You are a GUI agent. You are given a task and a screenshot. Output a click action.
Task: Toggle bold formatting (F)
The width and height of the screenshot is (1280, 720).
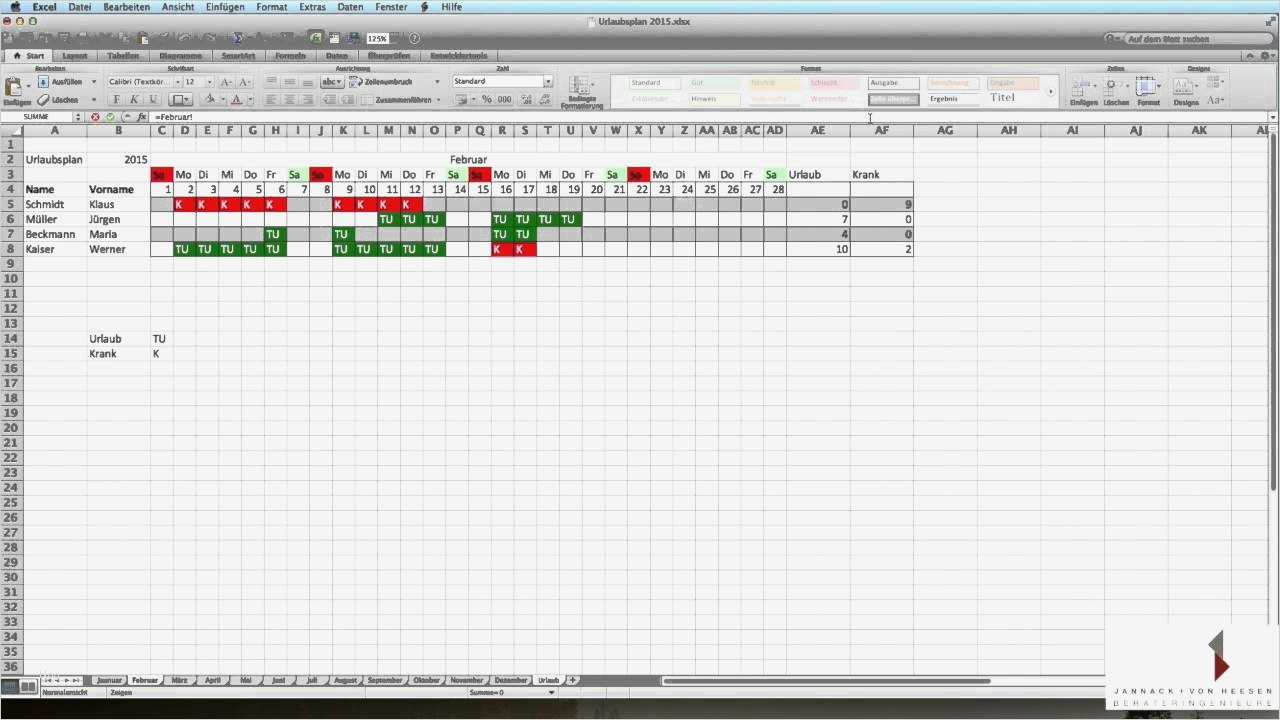click(116, 100)
